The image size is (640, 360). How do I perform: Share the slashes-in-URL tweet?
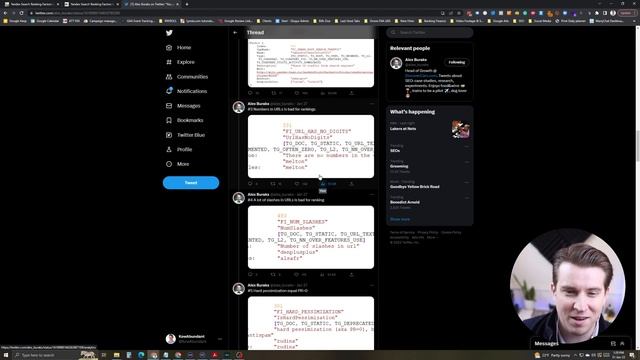tap(351, 275)
